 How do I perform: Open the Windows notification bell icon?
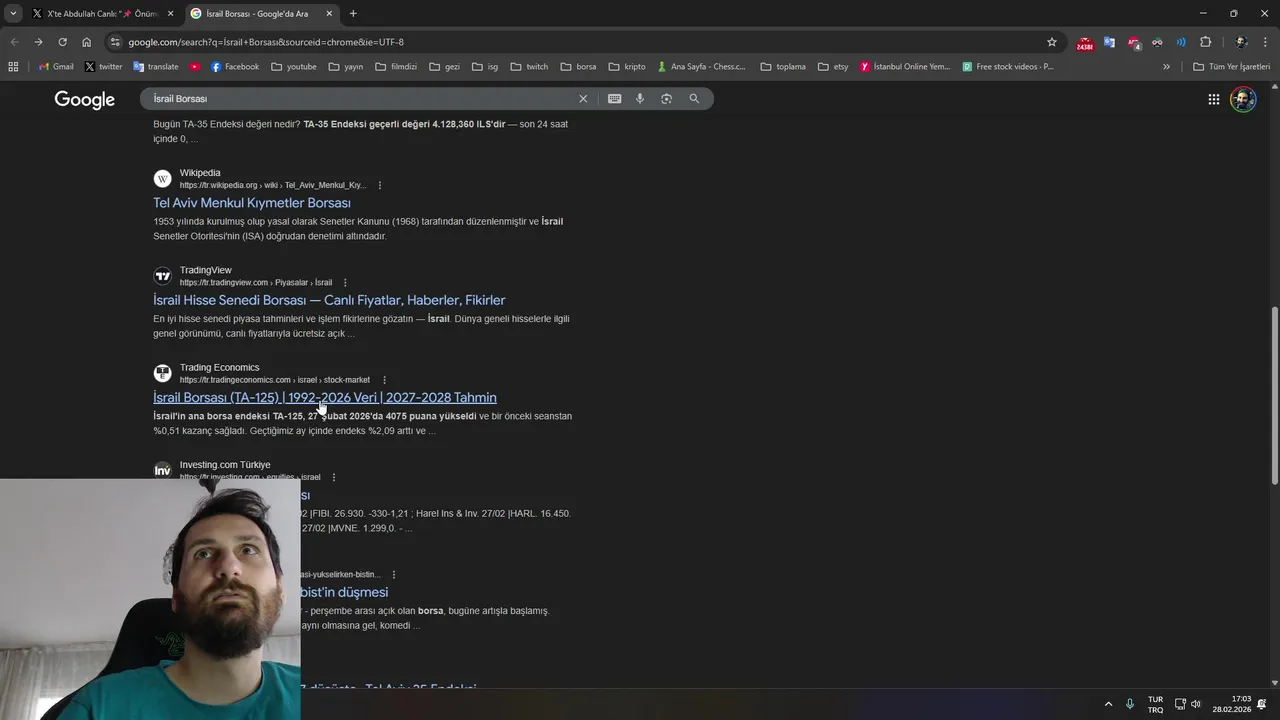[1262, 704]
